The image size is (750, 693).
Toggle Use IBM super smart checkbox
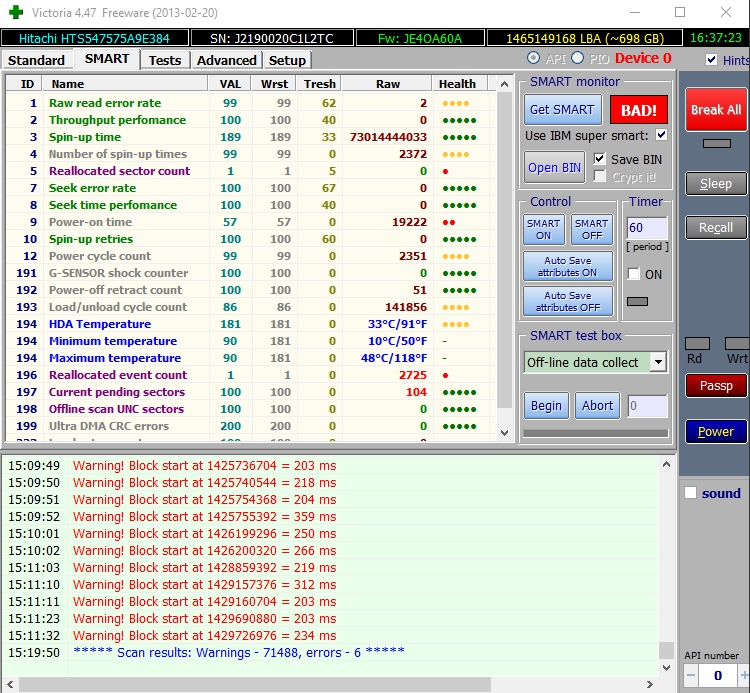coord(662,135)
